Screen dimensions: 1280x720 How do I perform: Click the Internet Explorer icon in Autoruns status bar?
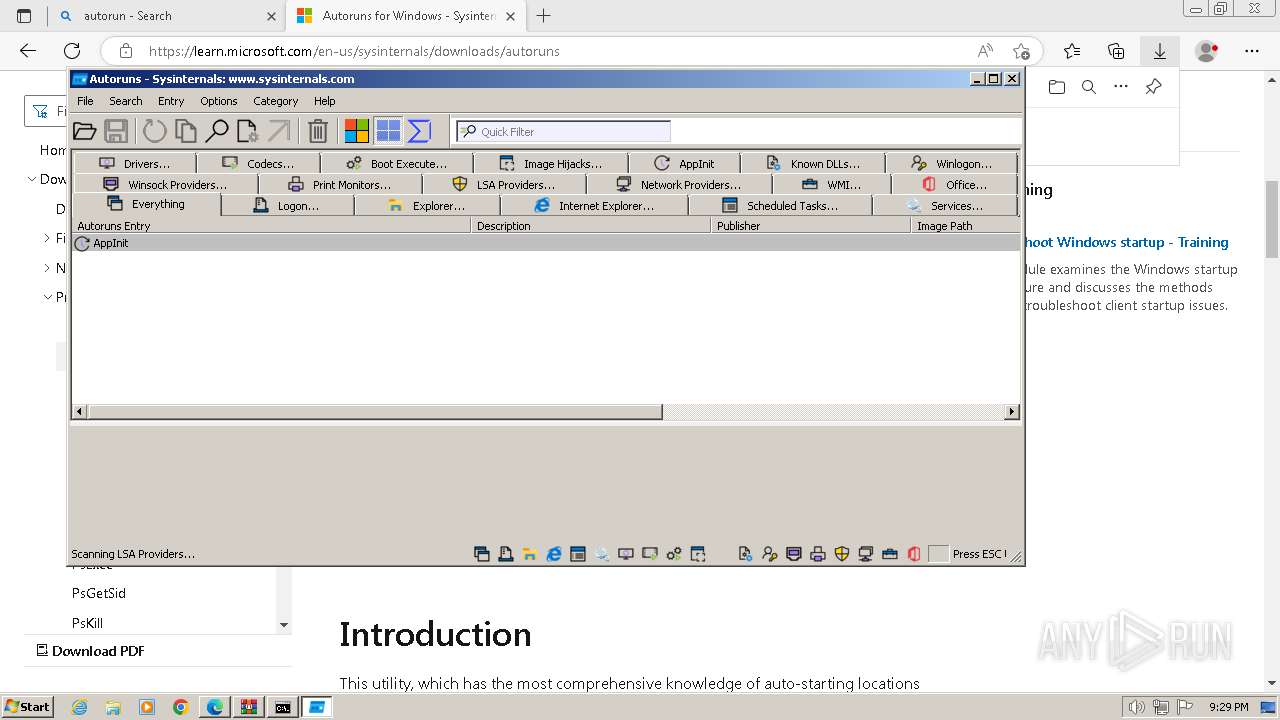(x=553, y=554)
